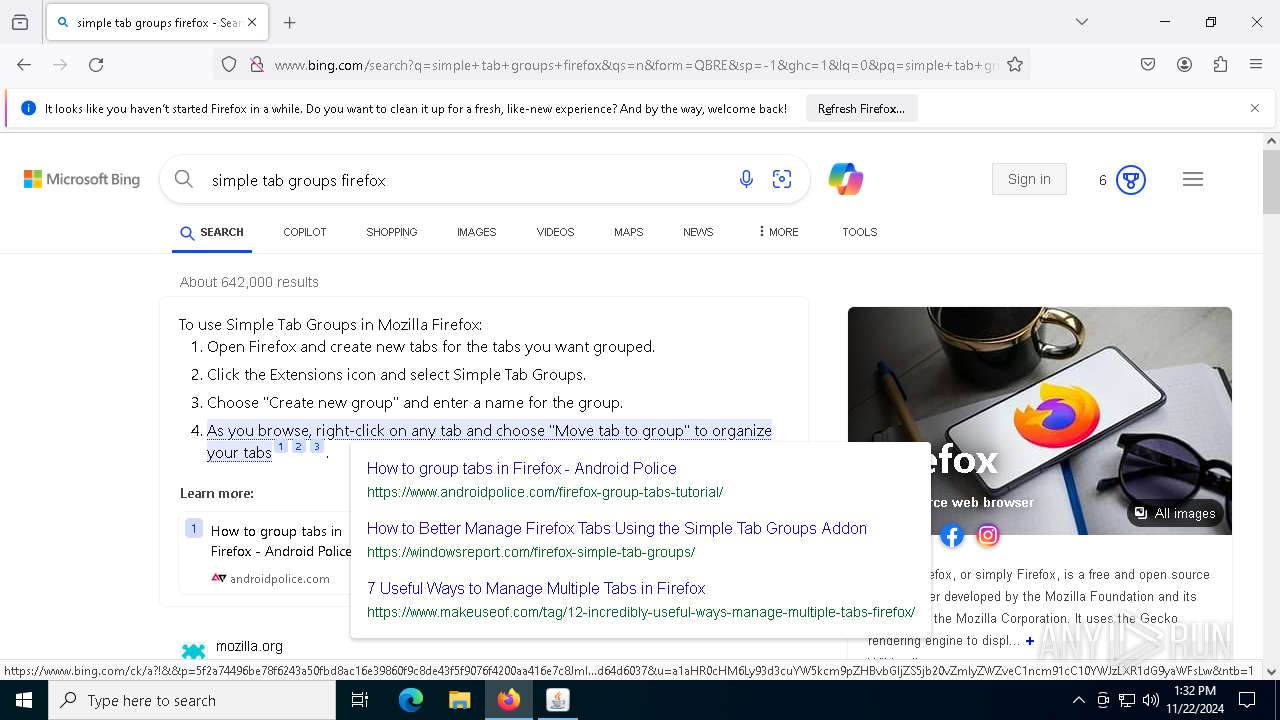Image resolution: width=1280 pixels, height=720 pixels.
Task: Open Firefox's Instagram profile icon
Action: pos(988,536)
